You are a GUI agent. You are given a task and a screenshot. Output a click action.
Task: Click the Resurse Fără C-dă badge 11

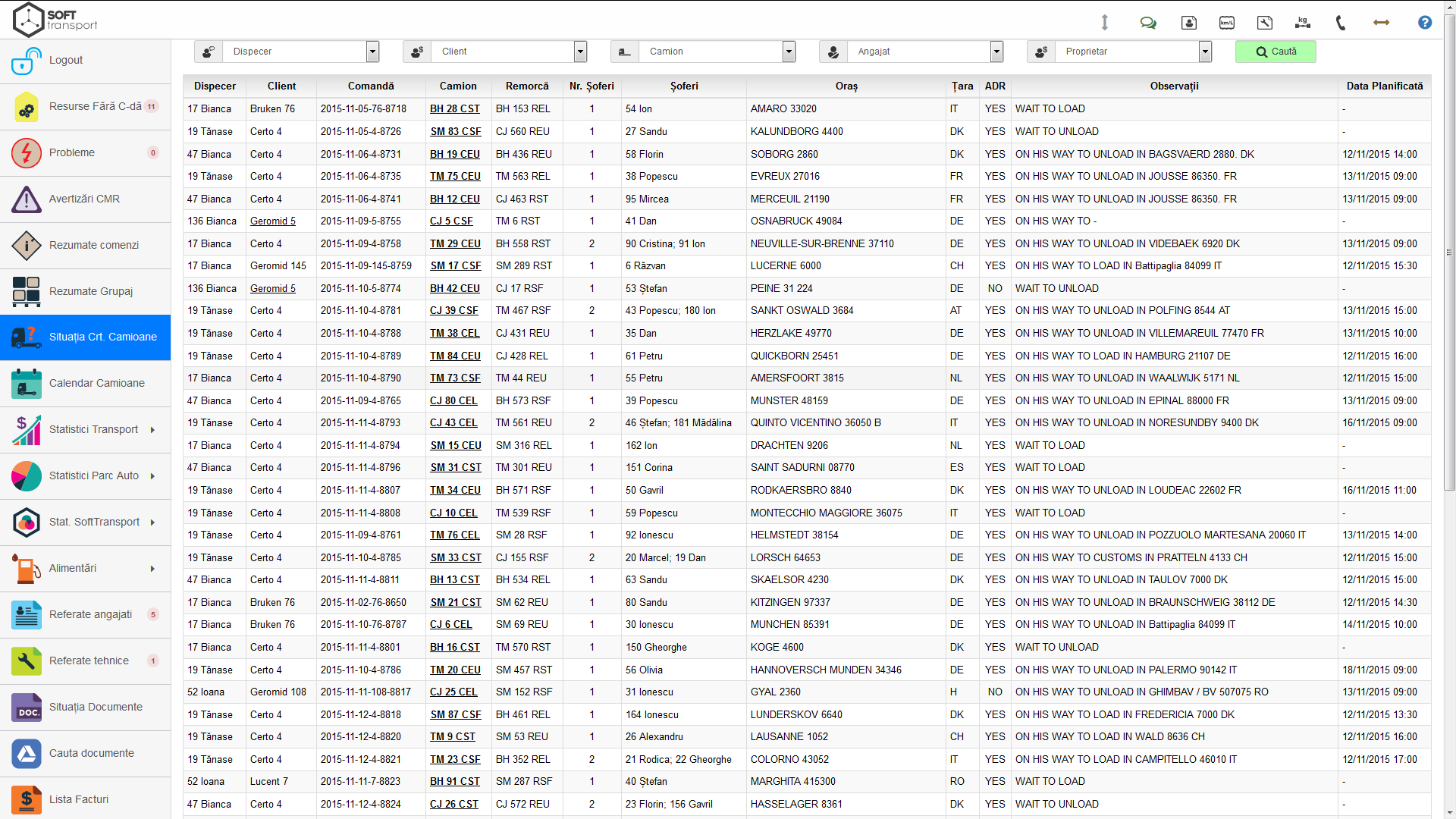pos(152,107)
